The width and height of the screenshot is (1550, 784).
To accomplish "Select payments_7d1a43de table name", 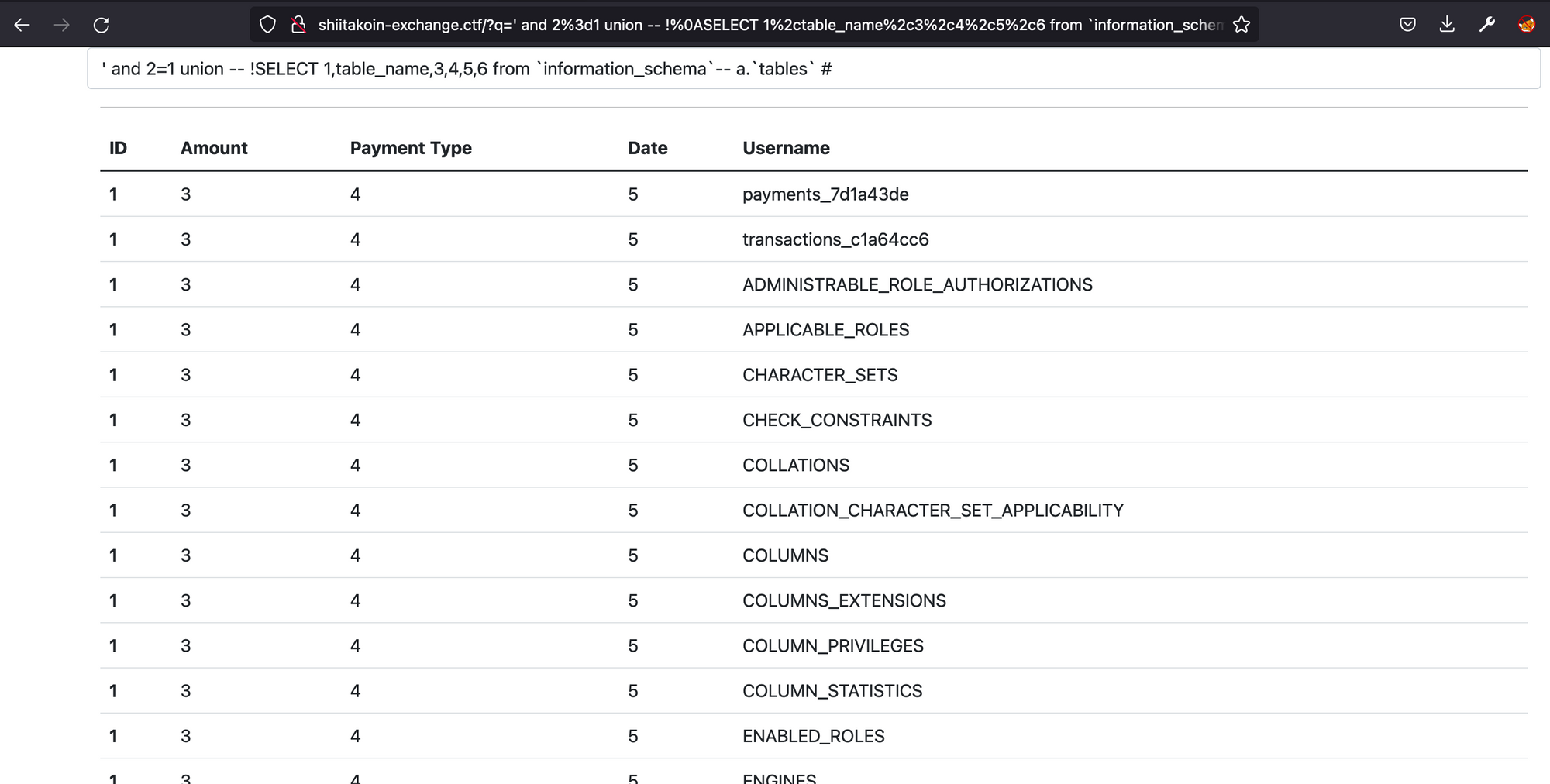I will point(825,194).
